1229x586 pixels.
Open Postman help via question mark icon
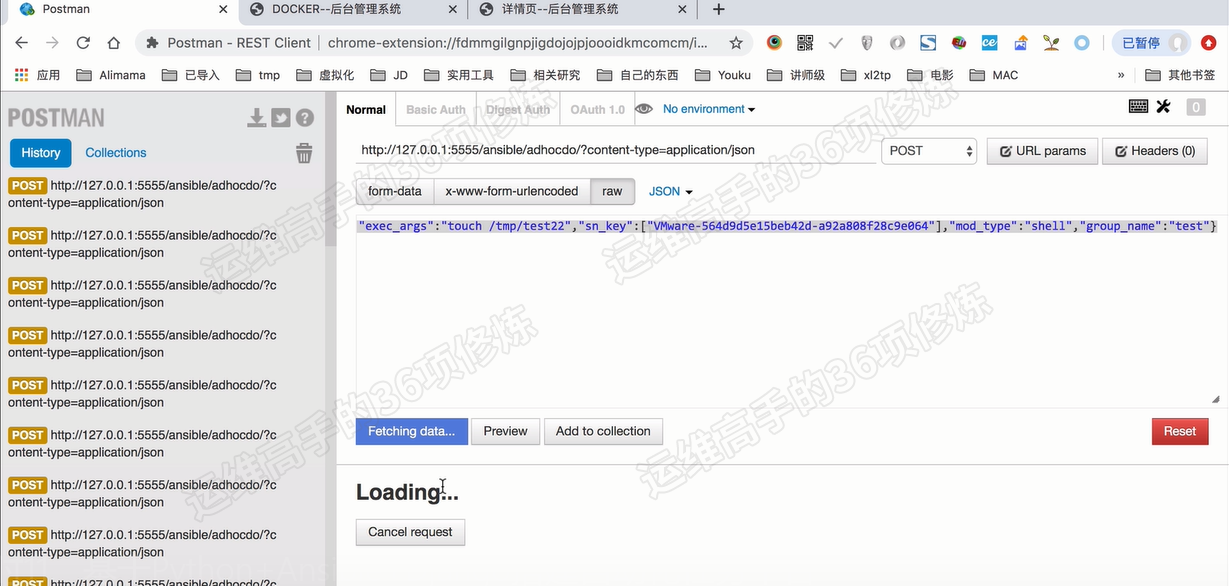[303, 116]
